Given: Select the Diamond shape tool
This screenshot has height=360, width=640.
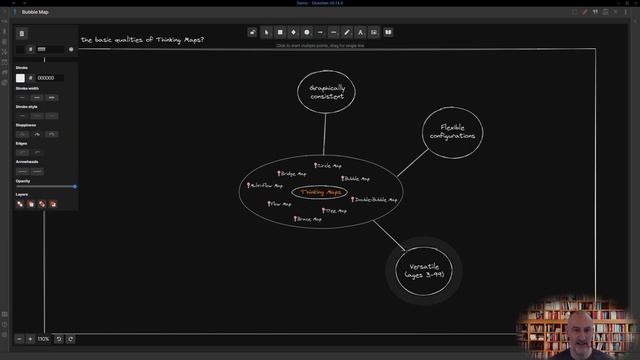Looking at the screenshot, I should 293,32.
